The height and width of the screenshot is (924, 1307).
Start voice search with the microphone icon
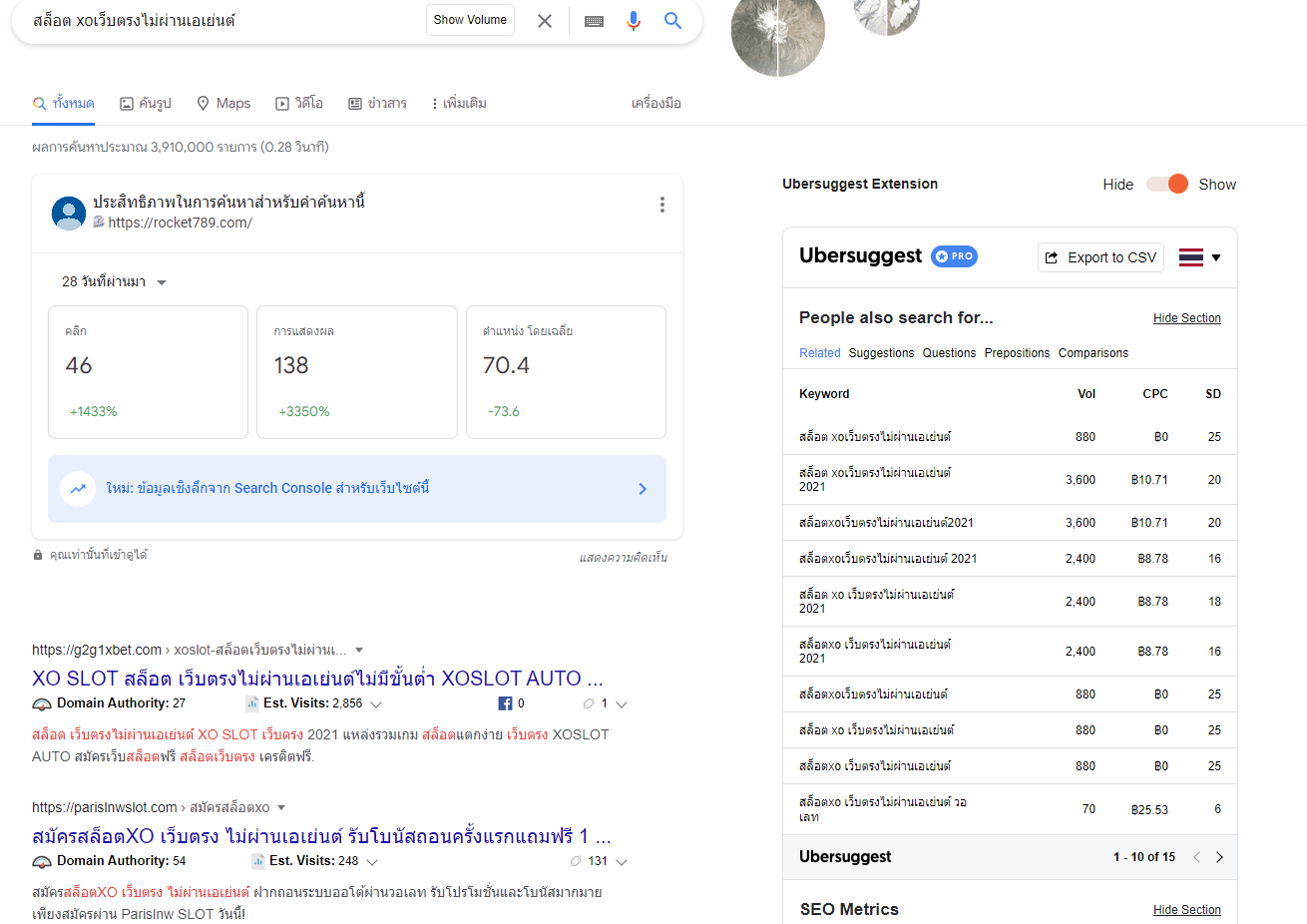634,21
